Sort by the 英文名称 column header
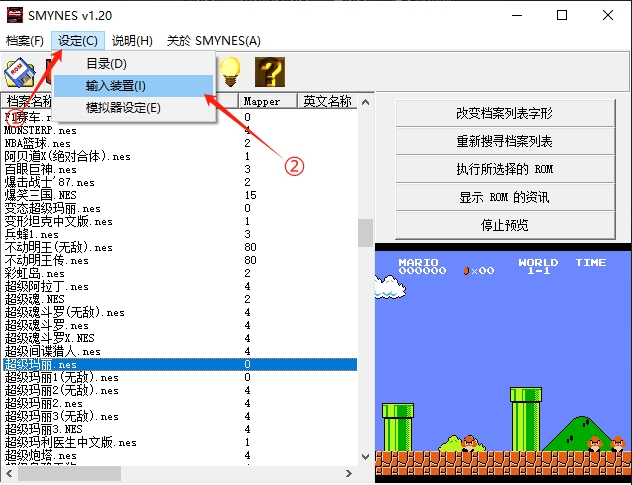Image resolution: width=632 pixels, height=485 pixels. click(x=327, y=101)
